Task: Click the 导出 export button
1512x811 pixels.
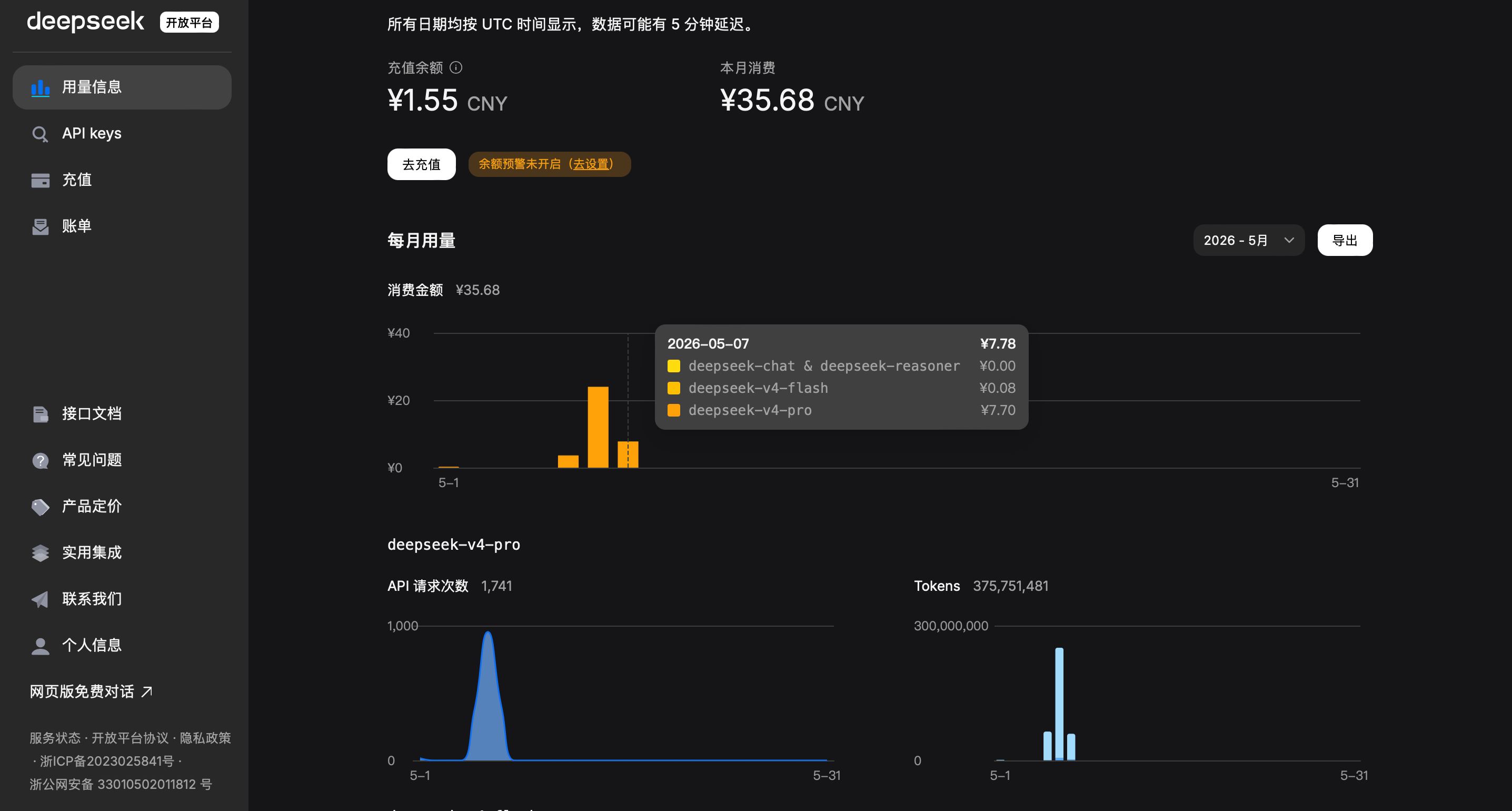Action: click(x=1345, y=240)
